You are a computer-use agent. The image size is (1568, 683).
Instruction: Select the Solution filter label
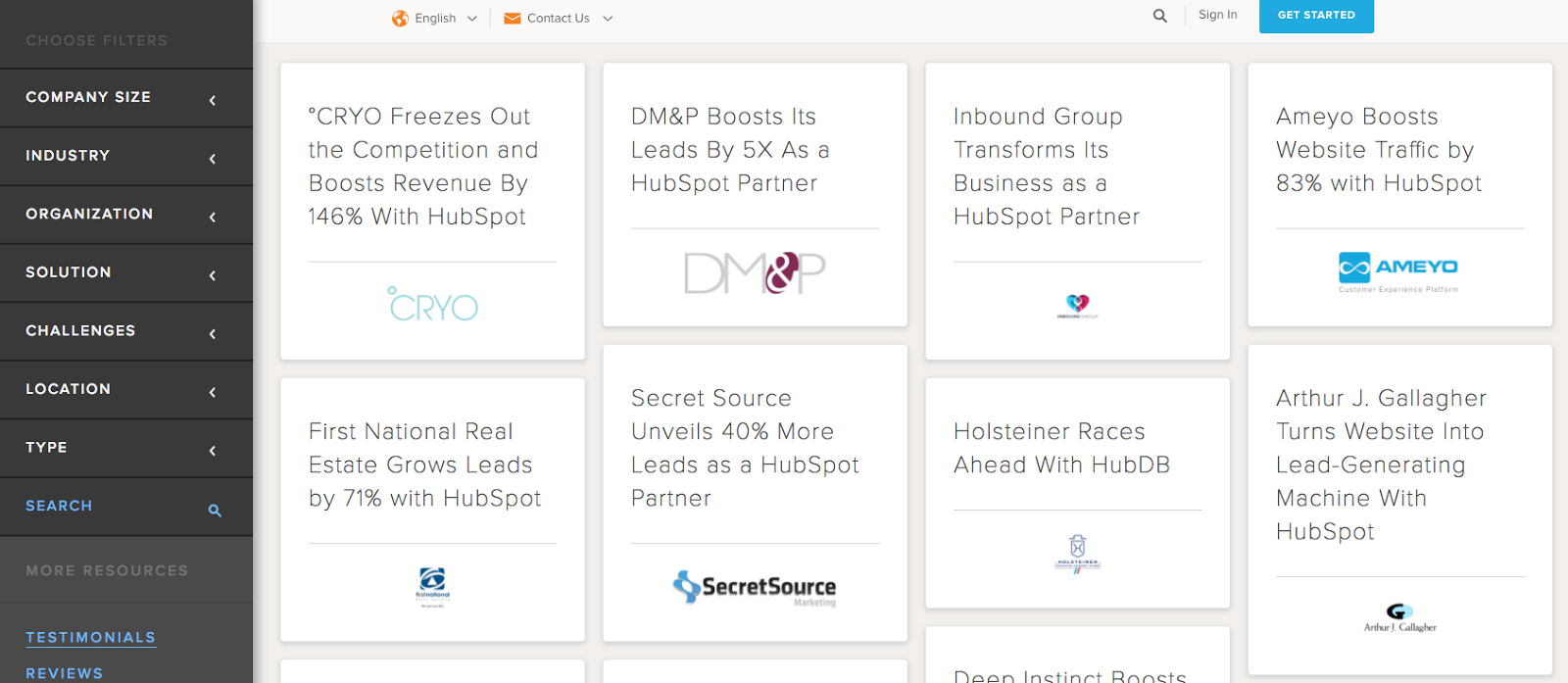coord(69,272)
